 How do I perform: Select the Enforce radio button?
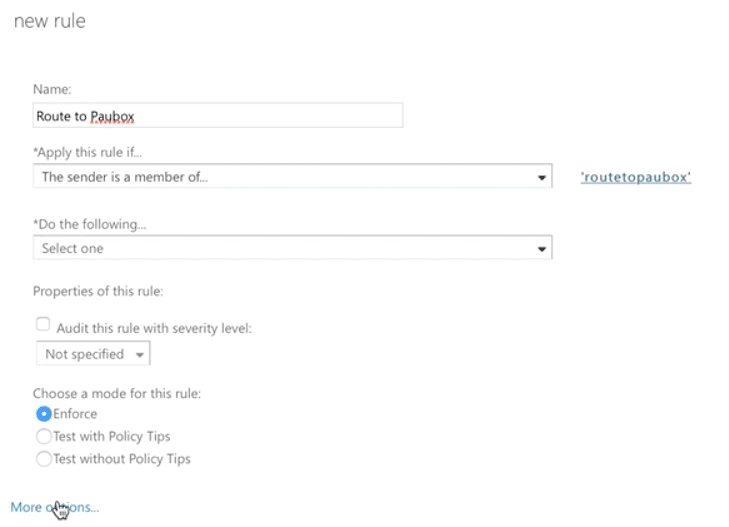43,413
